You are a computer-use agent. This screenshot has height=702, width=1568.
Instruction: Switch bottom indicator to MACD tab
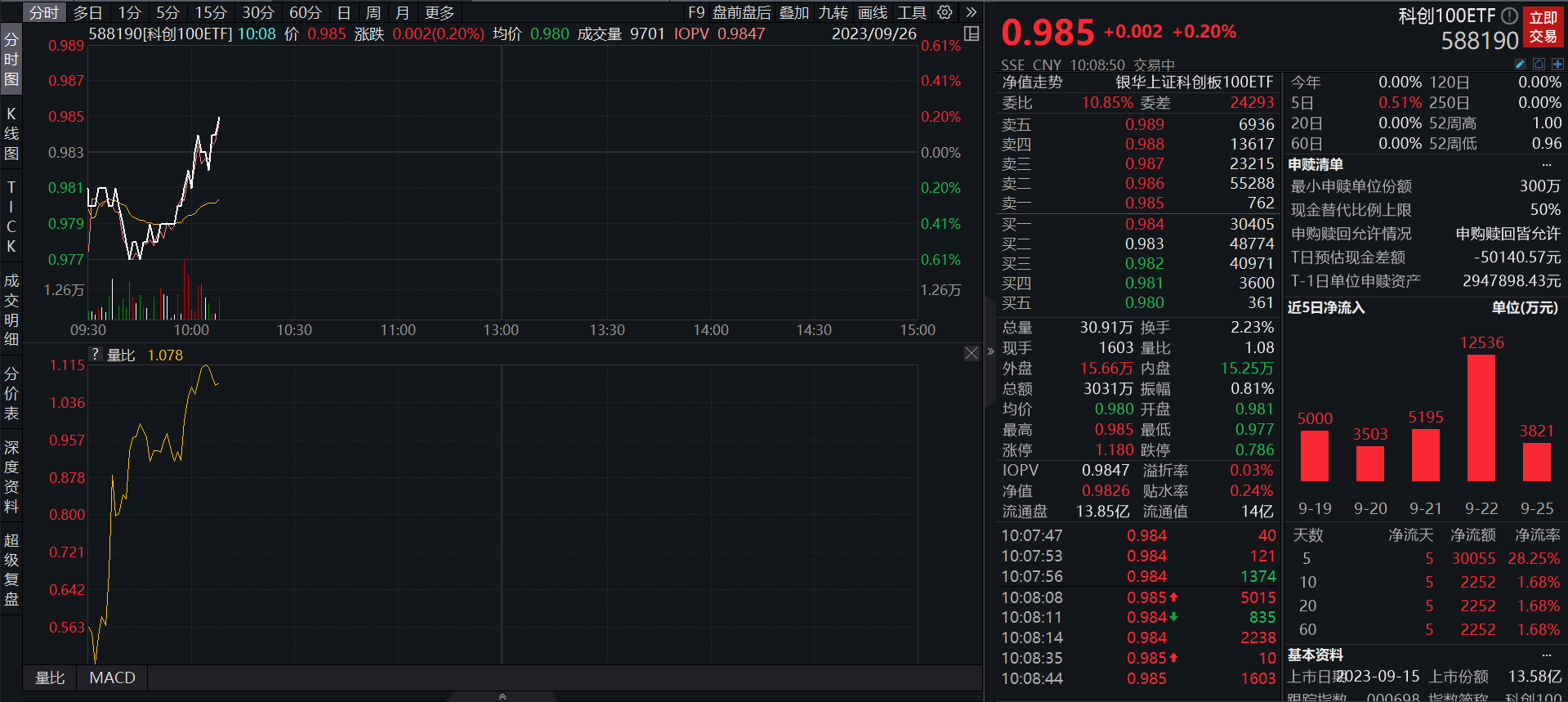(x=112, y=677)
